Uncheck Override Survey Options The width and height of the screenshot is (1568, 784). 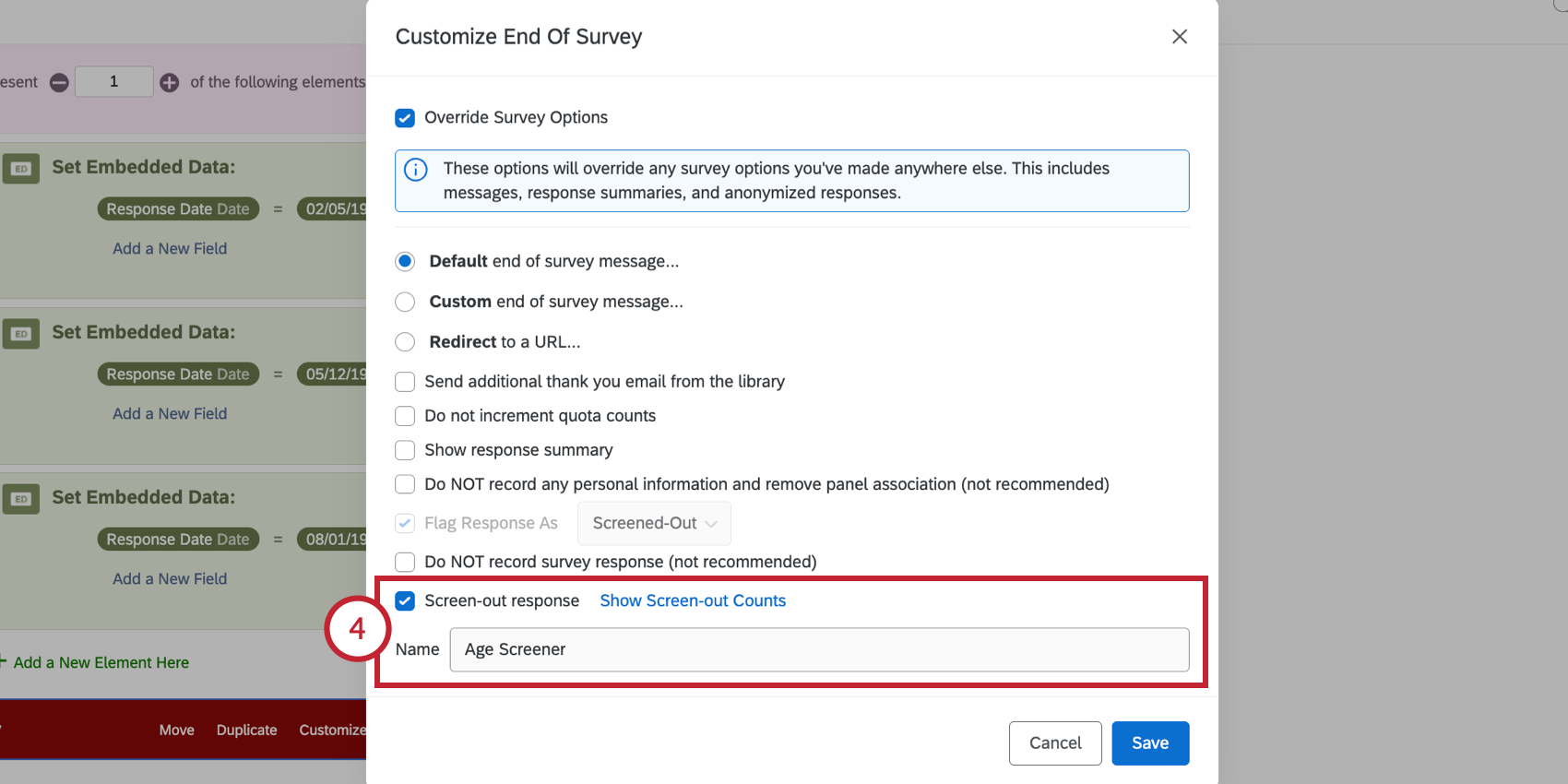click(x=405, y=118)
